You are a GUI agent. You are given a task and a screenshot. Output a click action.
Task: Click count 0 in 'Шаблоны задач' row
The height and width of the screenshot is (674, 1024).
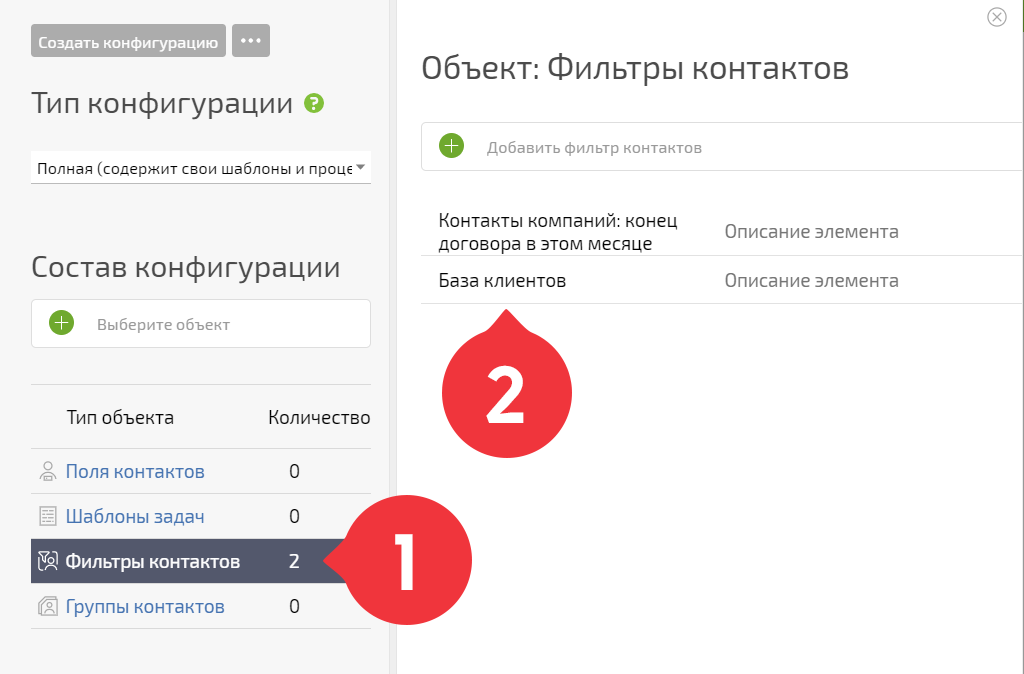(x=295, y=517)
